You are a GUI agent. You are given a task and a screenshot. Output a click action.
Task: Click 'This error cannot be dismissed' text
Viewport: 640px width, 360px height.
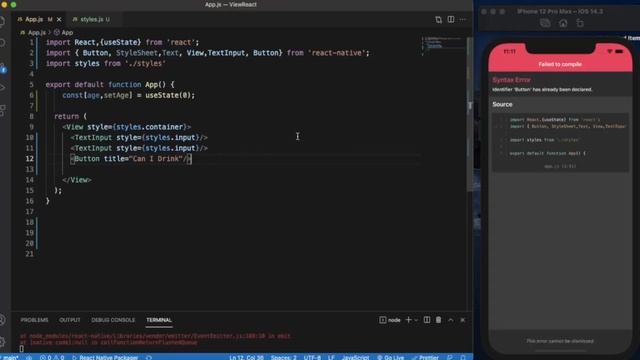[560, 341]
